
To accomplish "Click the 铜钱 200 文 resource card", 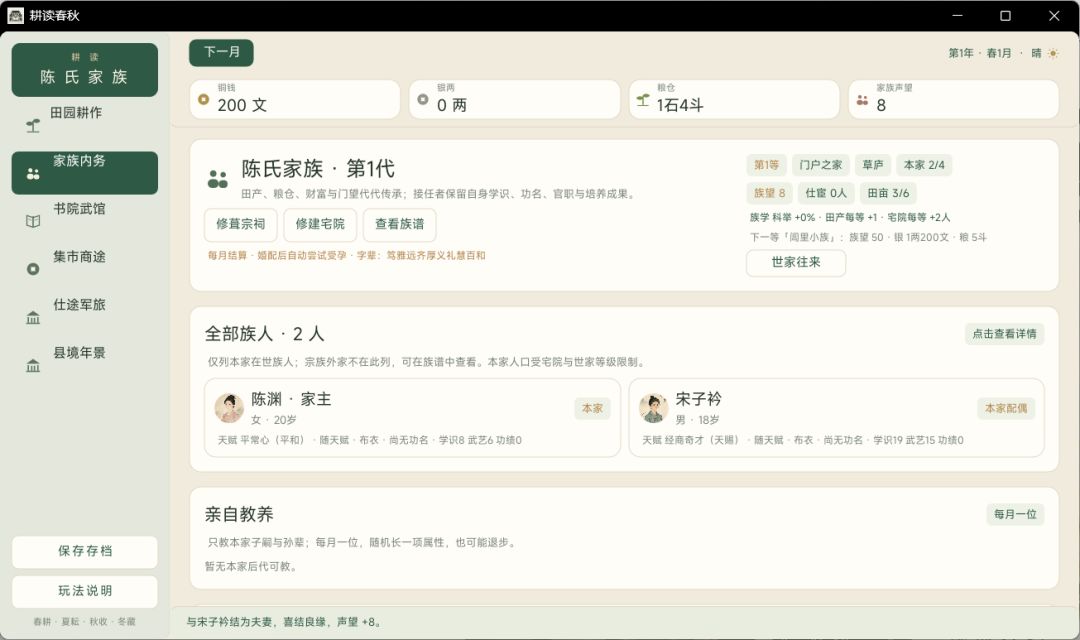I will [x=295, y=99].
